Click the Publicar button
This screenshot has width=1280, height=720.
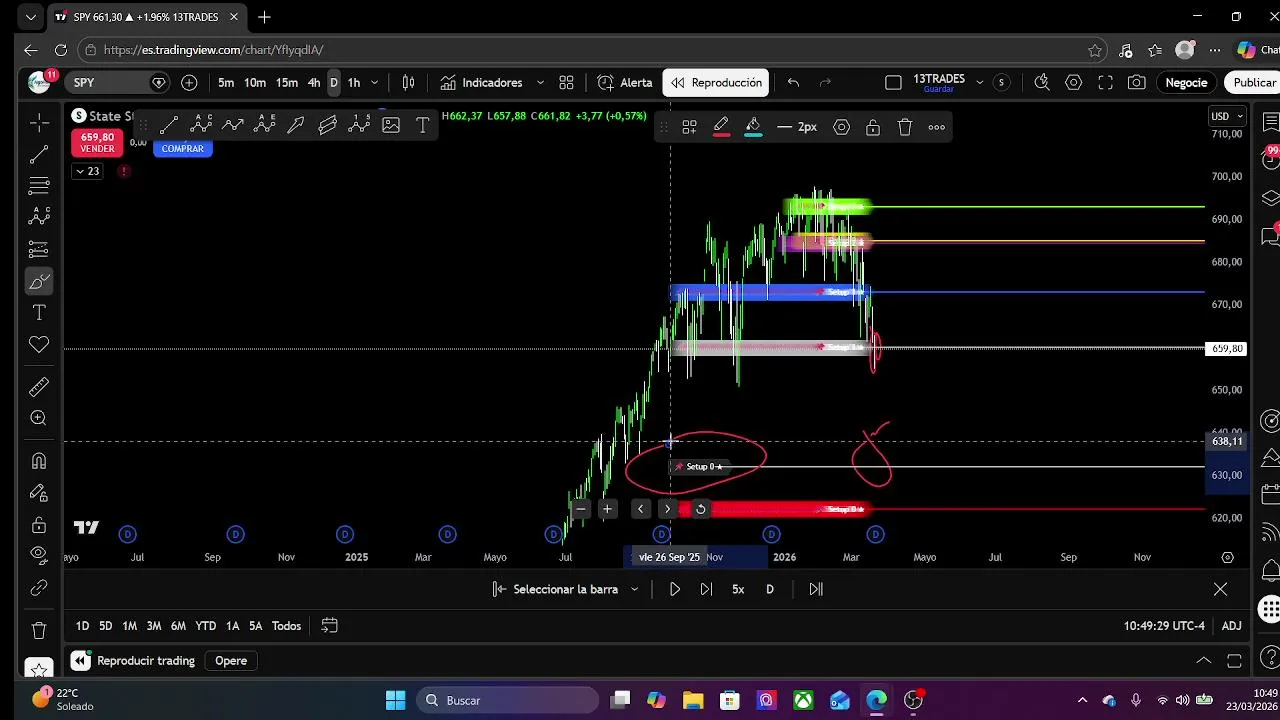[x=1253, y=83]
